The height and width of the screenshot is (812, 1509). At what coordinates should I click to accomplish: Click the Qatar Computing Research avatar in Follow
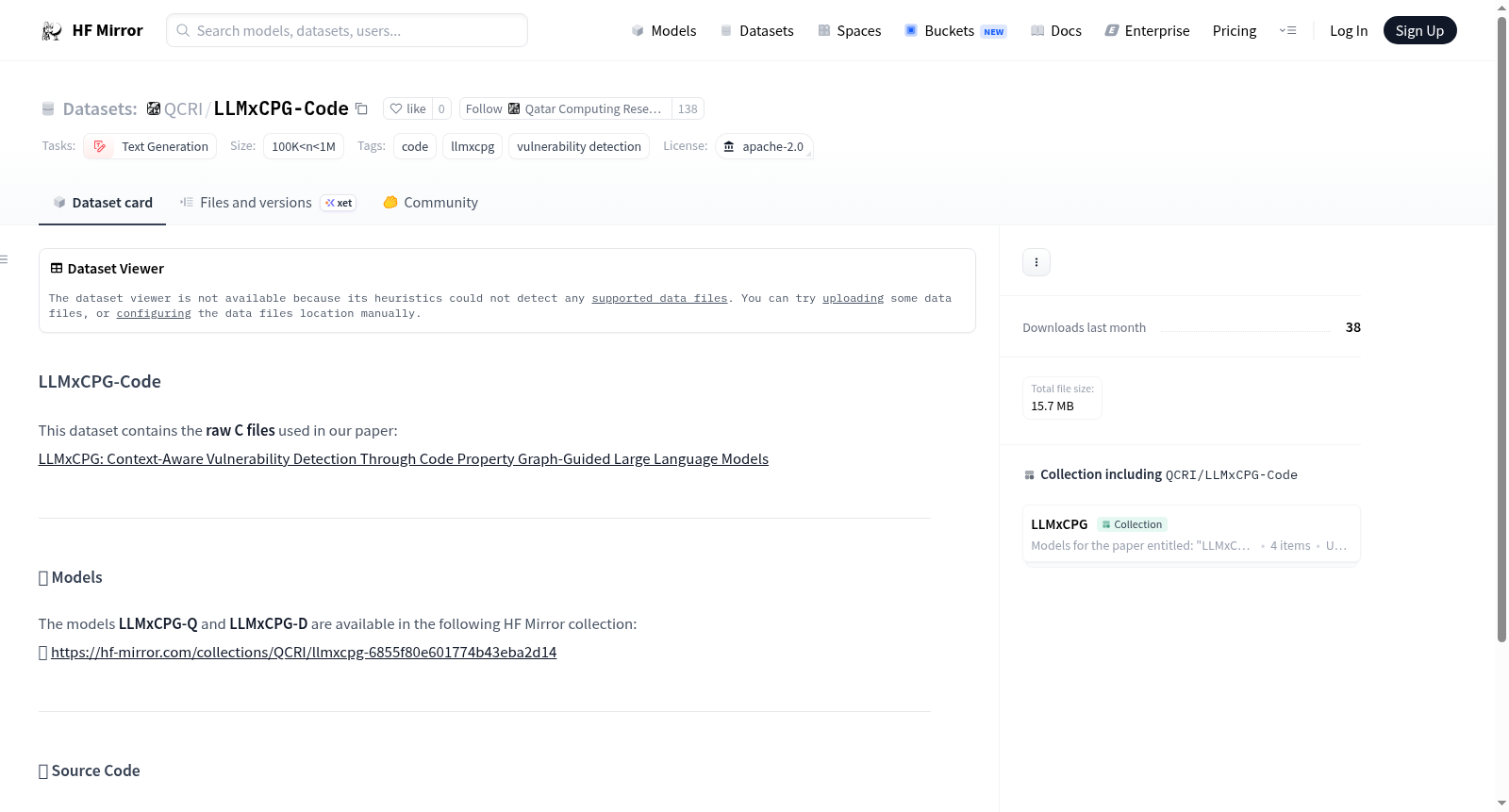(x=514, y=108)
